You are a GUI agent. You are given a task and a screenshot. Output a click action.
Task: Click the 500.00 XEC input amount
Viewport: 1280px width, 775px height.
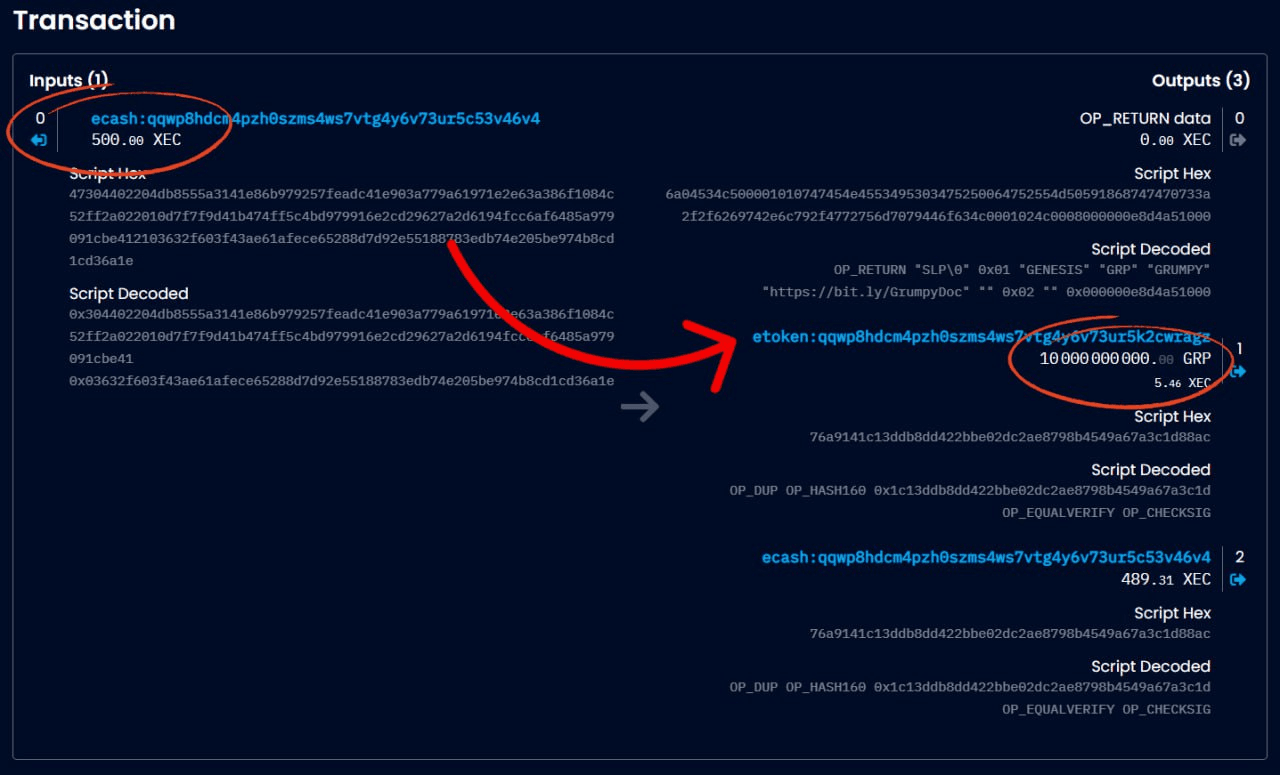[136, 140]
